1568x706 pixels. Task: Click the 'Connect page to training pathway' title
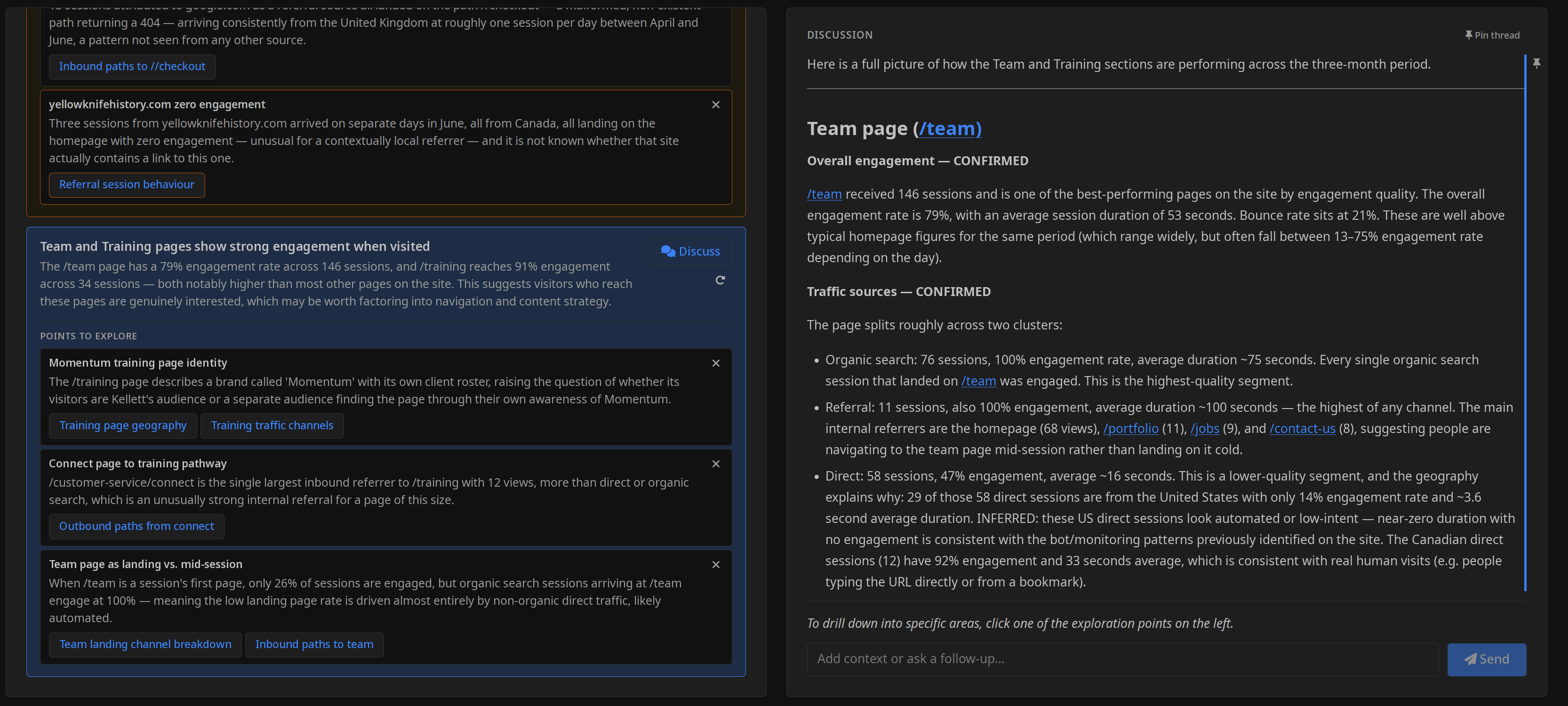click(x=137, y=464)
